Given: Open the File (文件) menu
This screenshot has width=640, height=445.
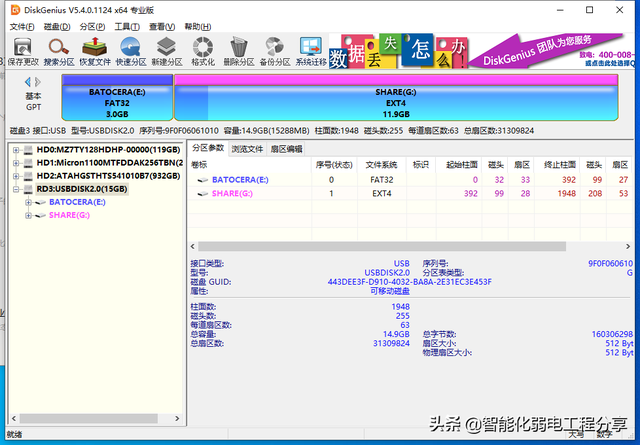Looking at the screenshot, I should pos(22,27).
